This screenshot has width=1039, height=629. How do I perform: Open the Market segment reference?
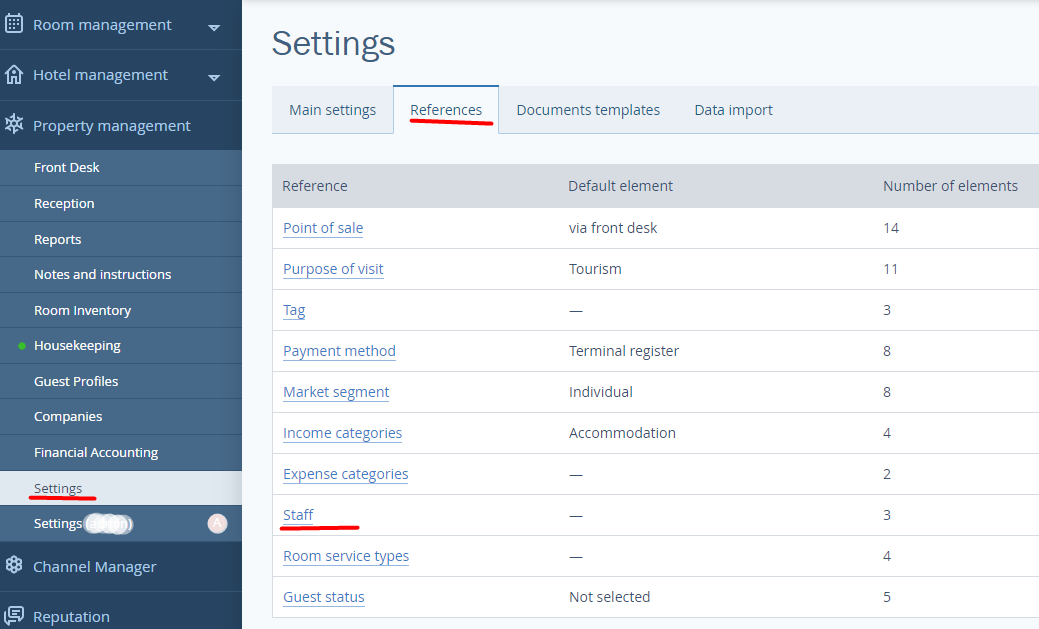(x=336, y=392)
